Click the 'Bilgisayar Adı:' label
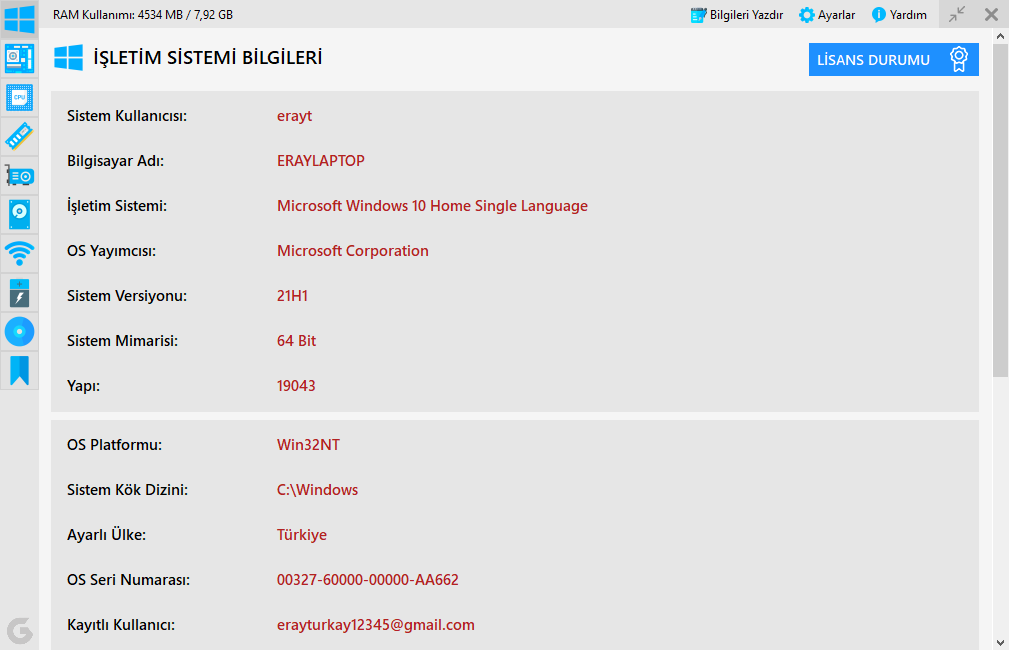The height and width of the screenshot is (650, 1009). (115, 161)
